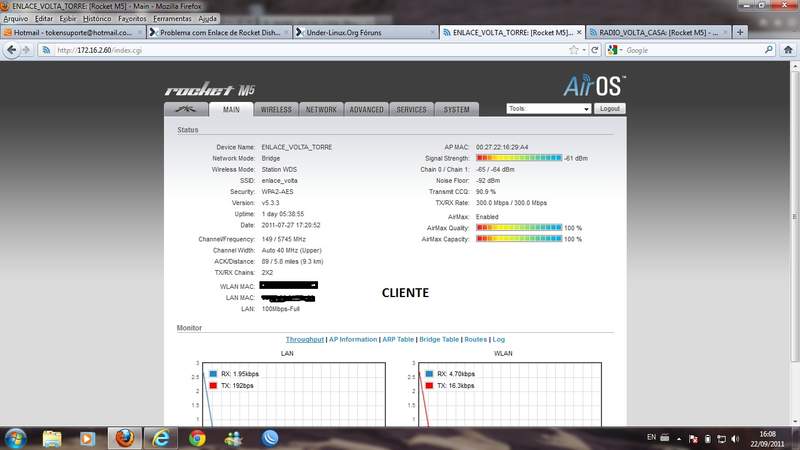
Task: Open Windows Explorer from the taskbar
Action: (52, 438)
